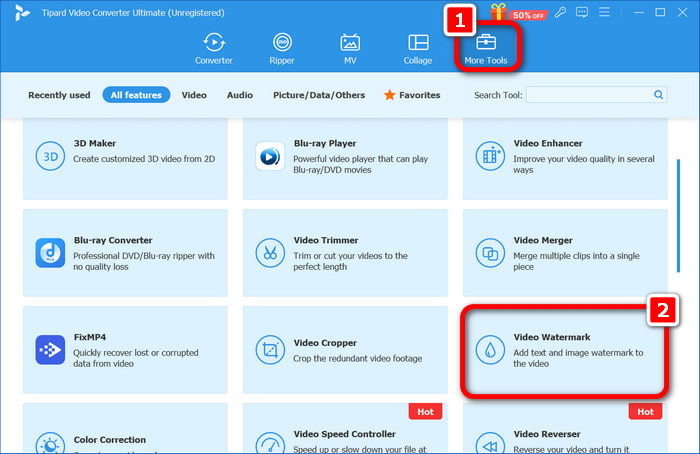
Task: Open the Color Correction tool title
Action: (x=110, y=440)
